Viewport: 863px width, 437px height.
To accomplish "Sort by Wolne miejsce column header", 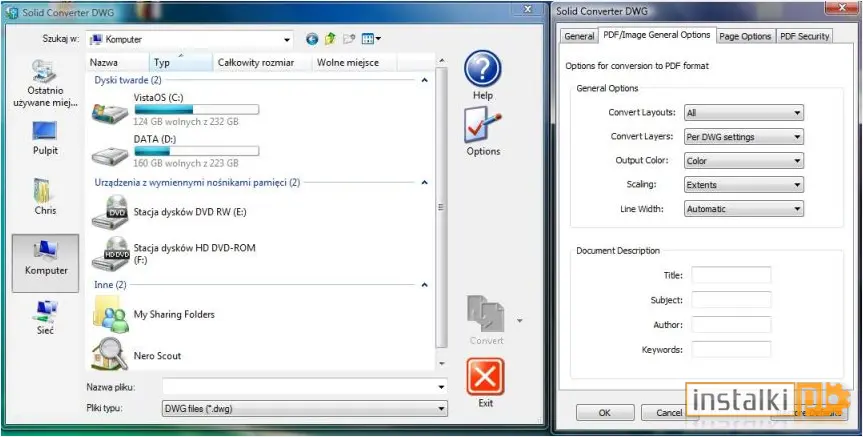I will (x=354, y=62).
